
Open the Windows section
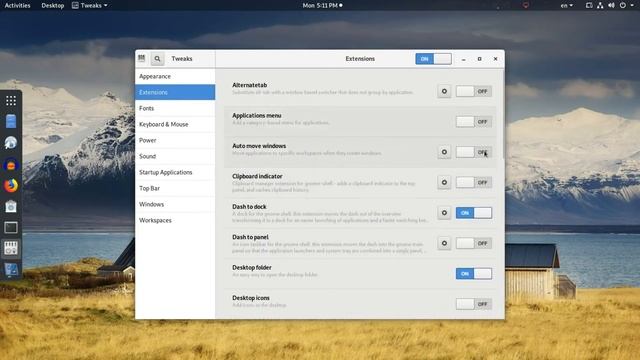(175, 204)
